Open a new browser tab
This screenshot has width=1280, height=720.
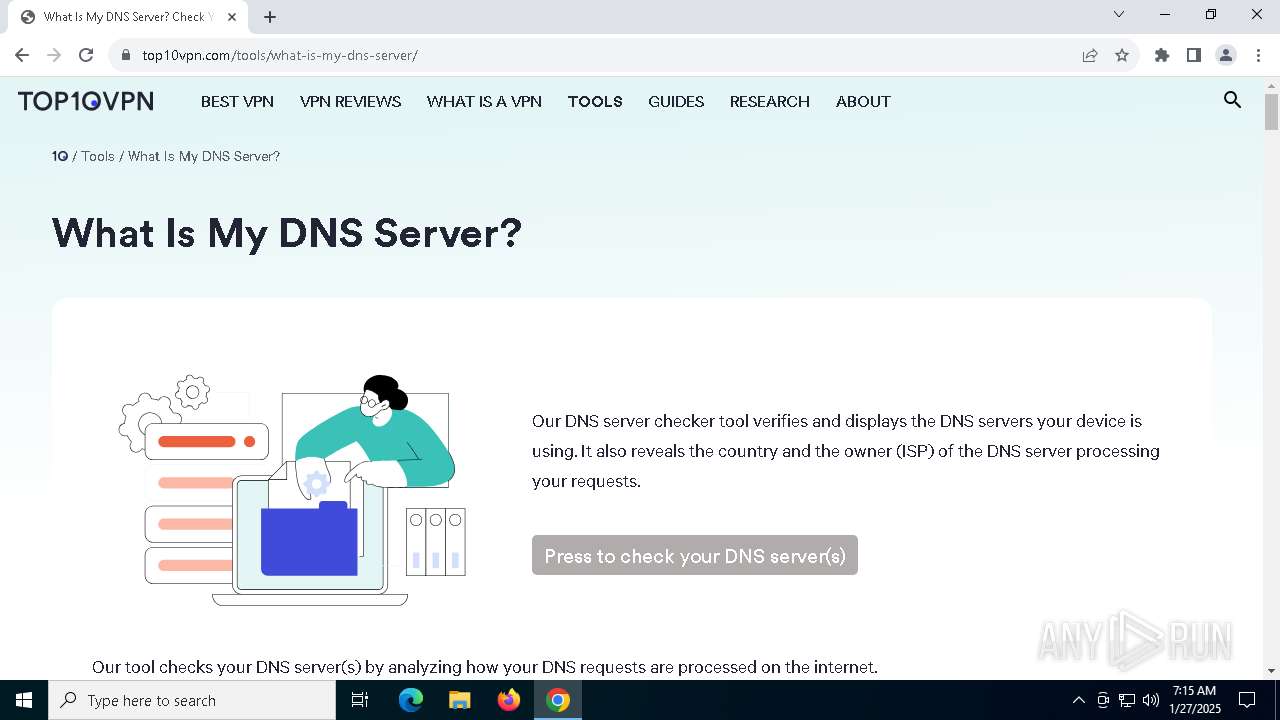pos(270,17)
